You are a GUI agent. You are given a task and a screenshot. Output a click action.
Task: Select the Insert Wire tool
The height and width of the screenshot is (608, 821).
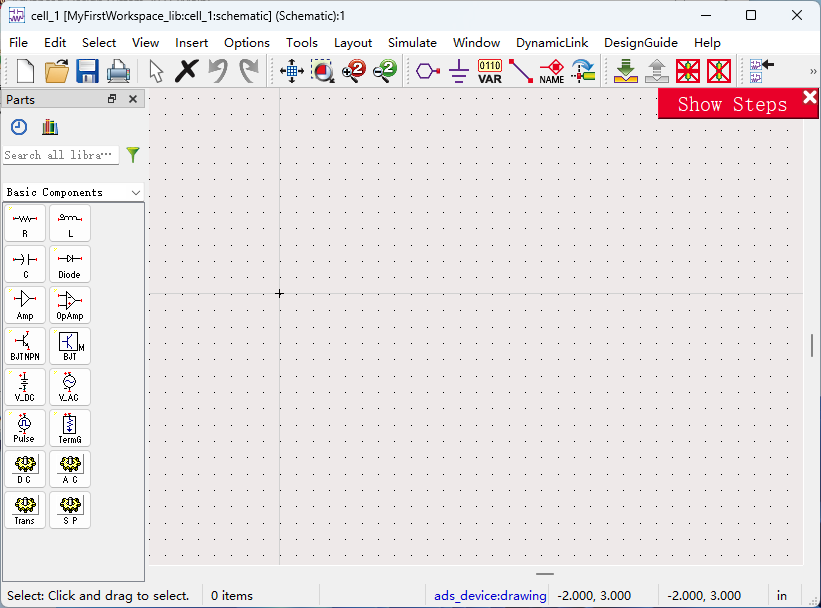(x=520, y=71)
